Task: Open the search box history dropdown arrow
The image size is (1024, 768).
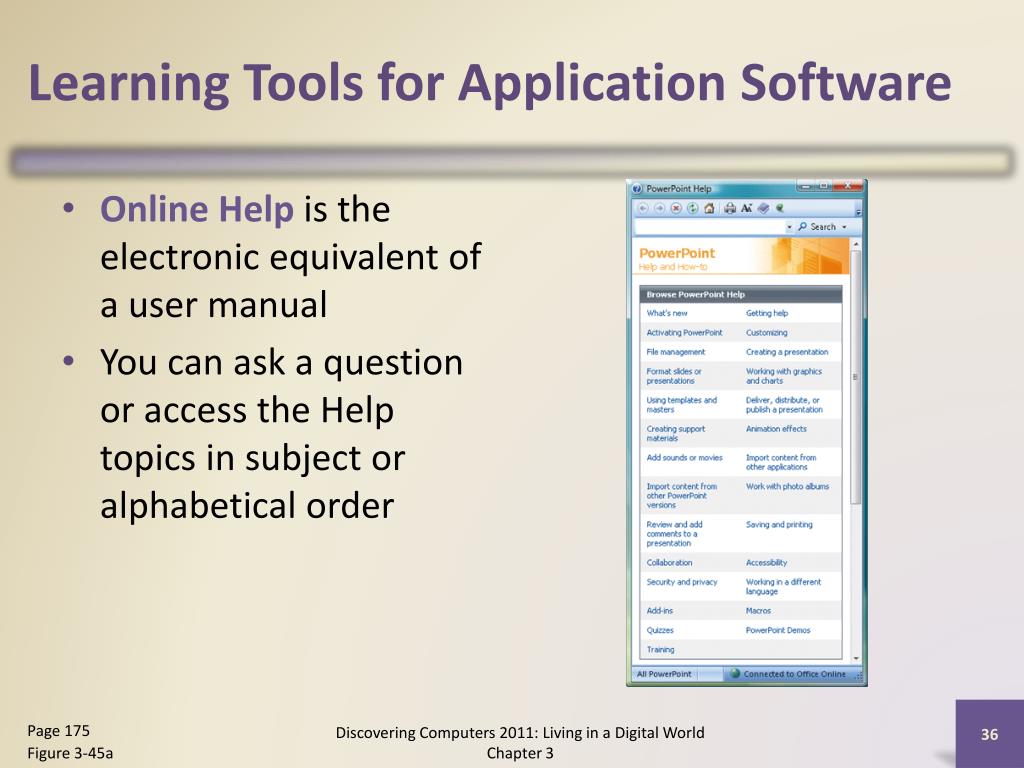Action: point(790,227)
